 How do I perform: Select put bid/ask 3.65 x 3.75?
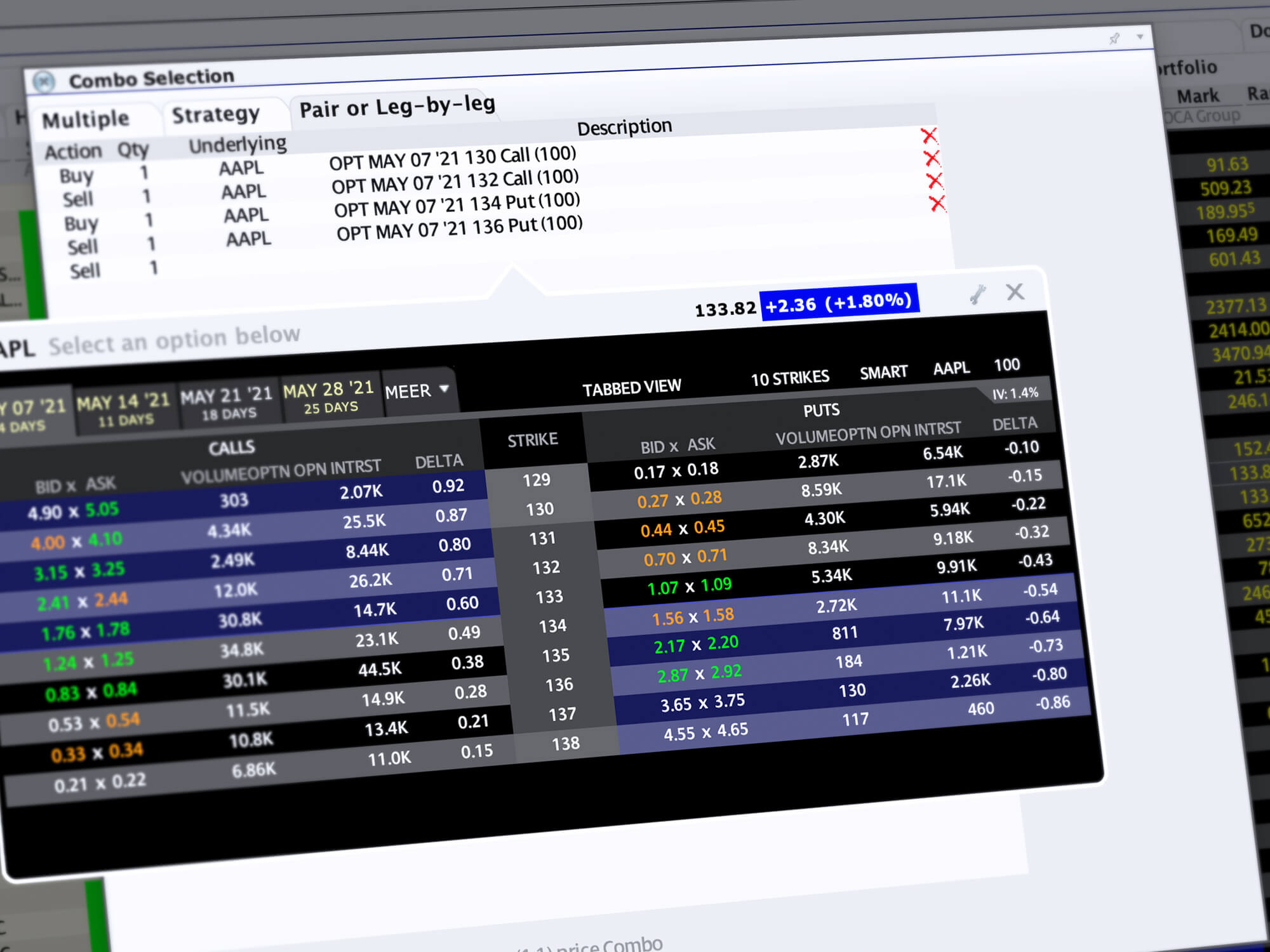[703, 703]
